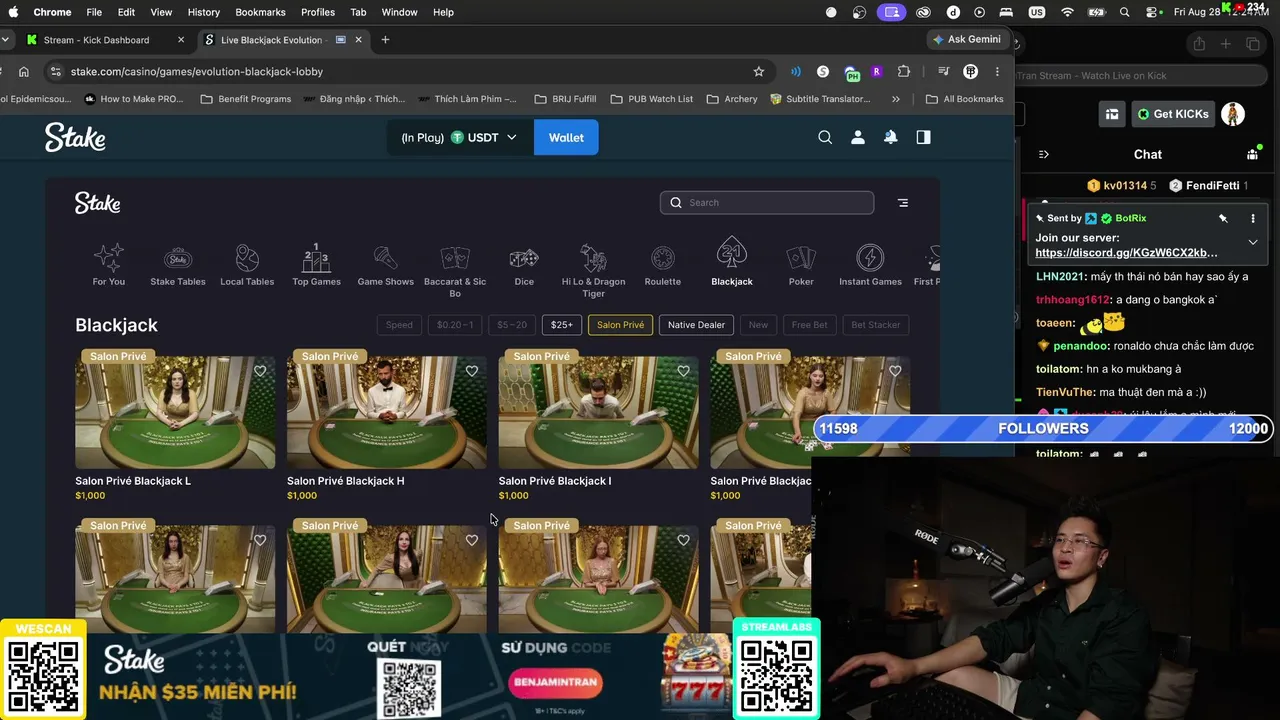Browse the Game Shows category

pyautogui.click(x=386, y=265)
